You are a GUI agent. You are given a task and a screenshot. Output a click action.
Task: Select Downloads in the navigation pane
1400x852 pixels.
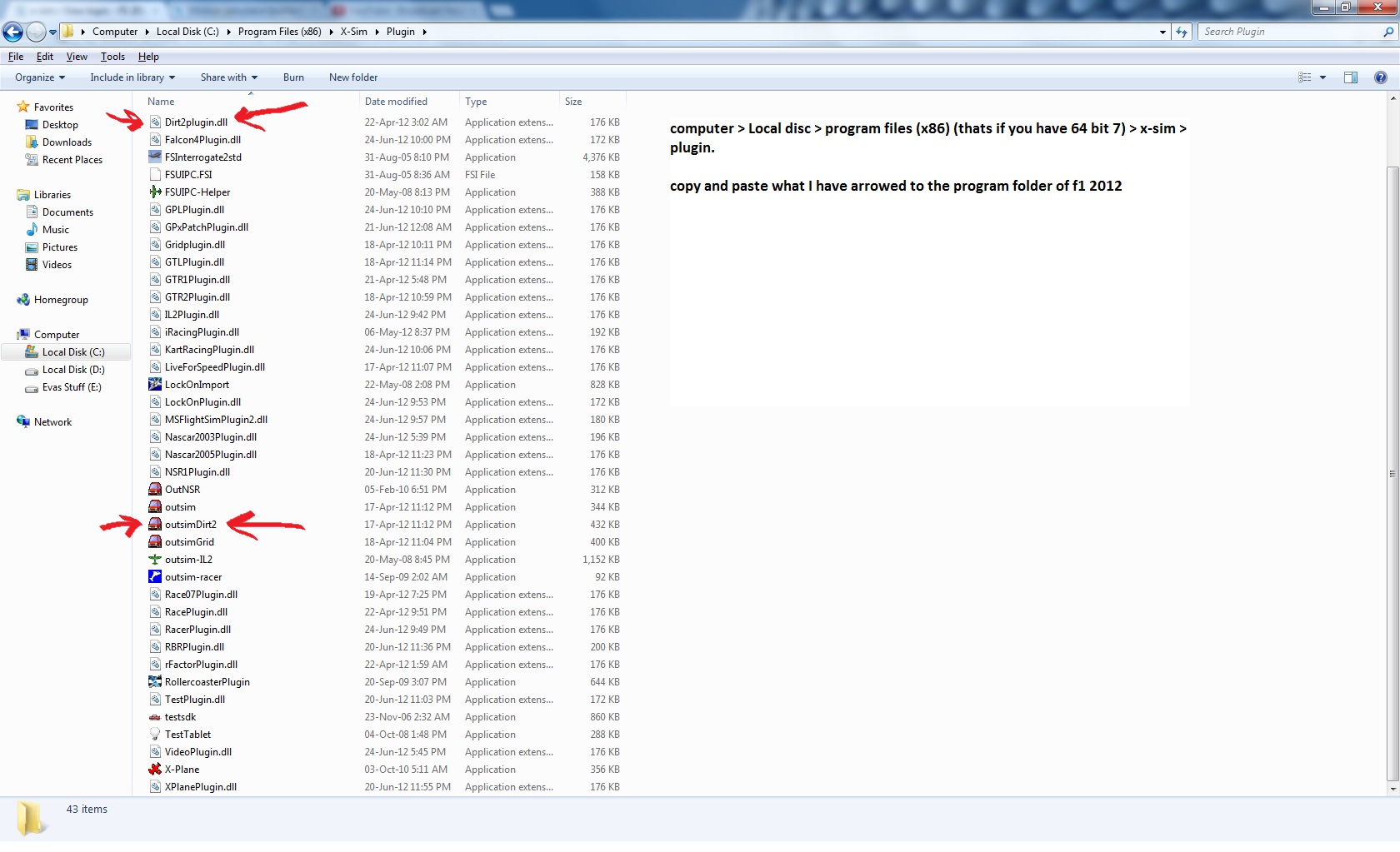click(x=67, y=142)
